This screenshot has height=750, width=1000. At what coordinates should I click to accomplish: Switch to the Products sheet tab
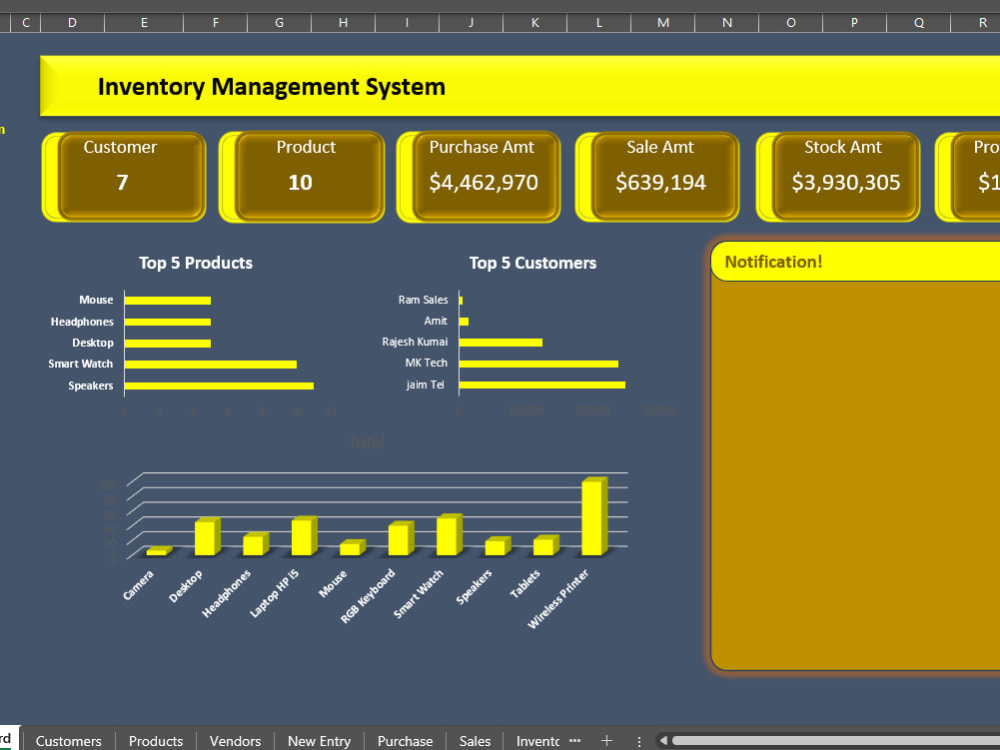(156, 740)
